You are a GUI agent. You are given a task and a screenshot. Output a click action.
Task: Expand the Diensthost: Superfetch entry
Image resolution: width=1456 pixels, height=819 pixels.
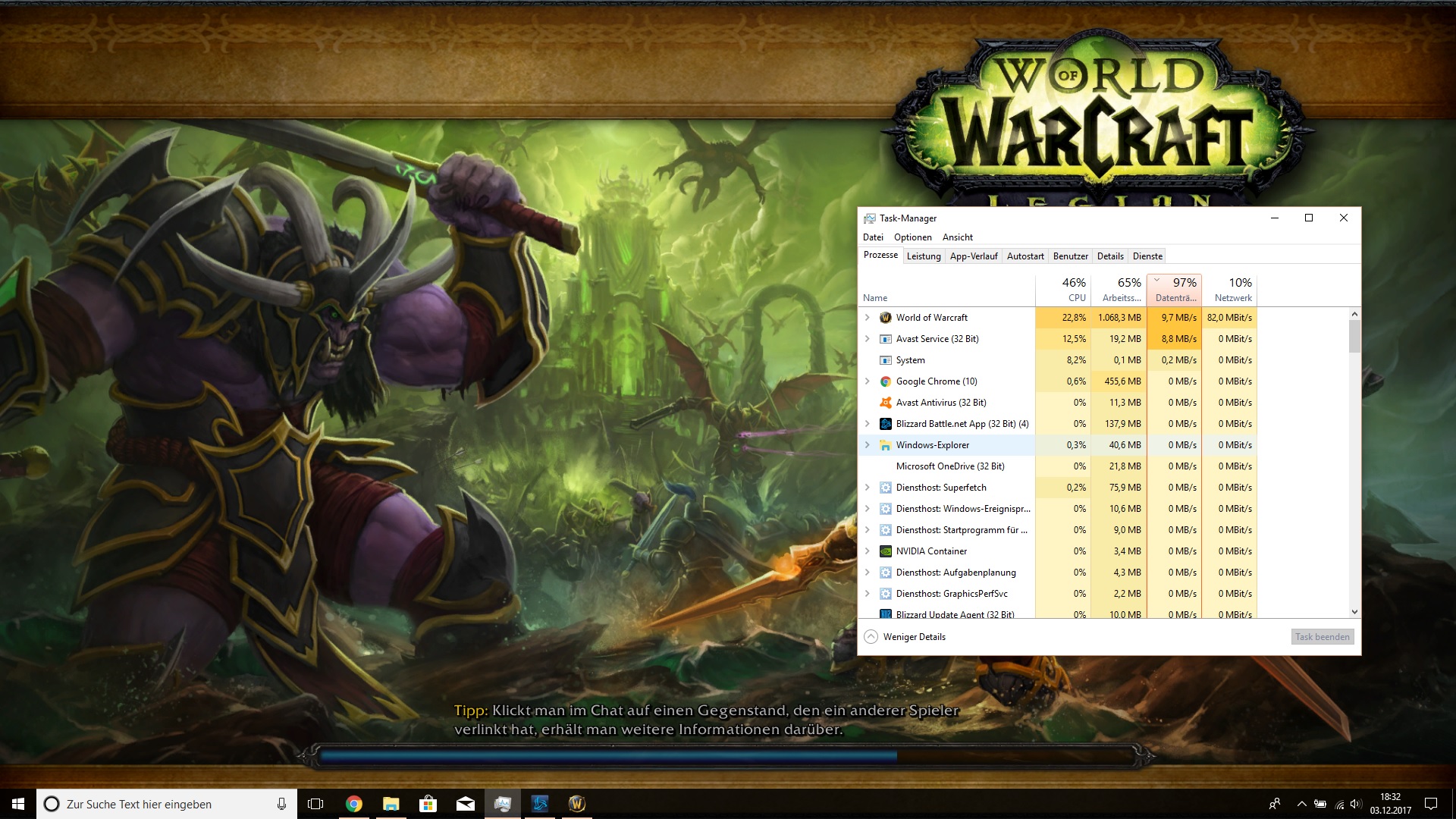868,488
